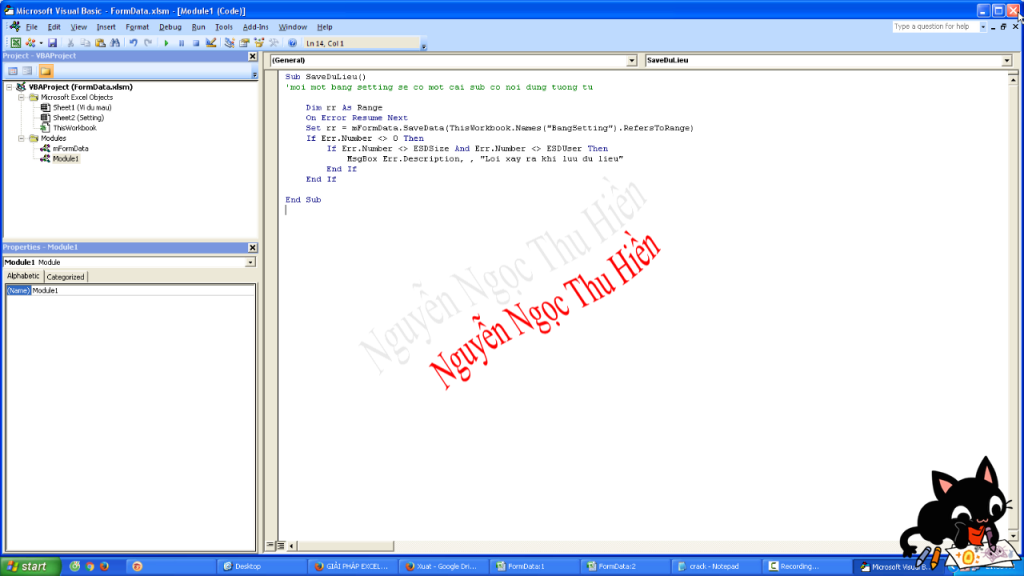Viewport: 1024px width, 576px height.
Task: Click the 'Type a question for help' box
Action: coord(936,27)
